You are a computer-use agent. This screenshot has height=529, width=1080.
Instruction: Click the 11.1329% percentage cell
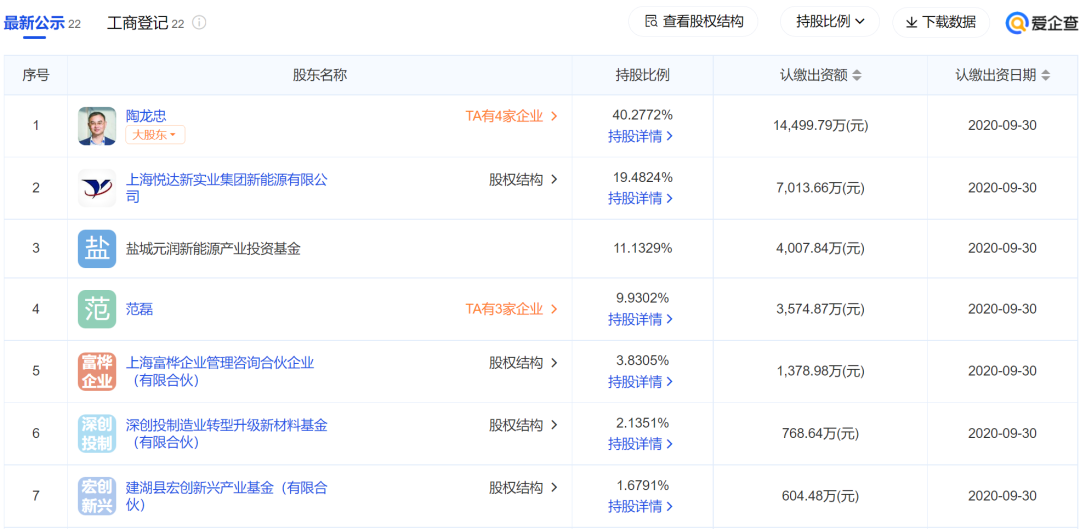click(643, 248)
